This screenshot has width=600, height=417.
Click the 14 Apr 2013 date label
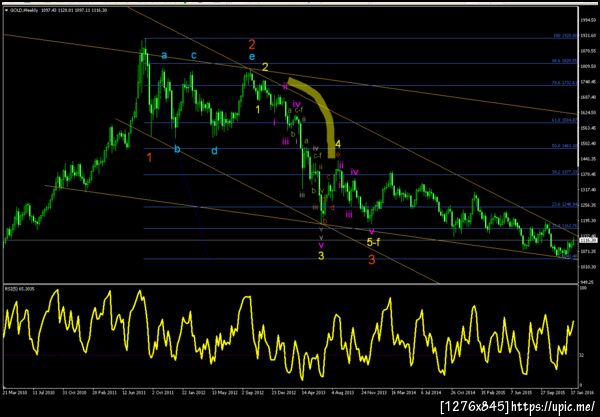click(313, 393)
